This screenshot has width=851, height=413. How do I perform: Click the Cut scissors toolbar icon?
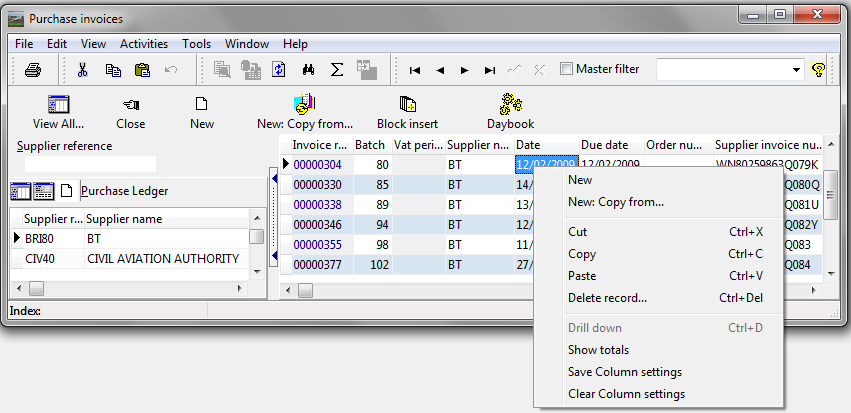(x=83, y=70)
